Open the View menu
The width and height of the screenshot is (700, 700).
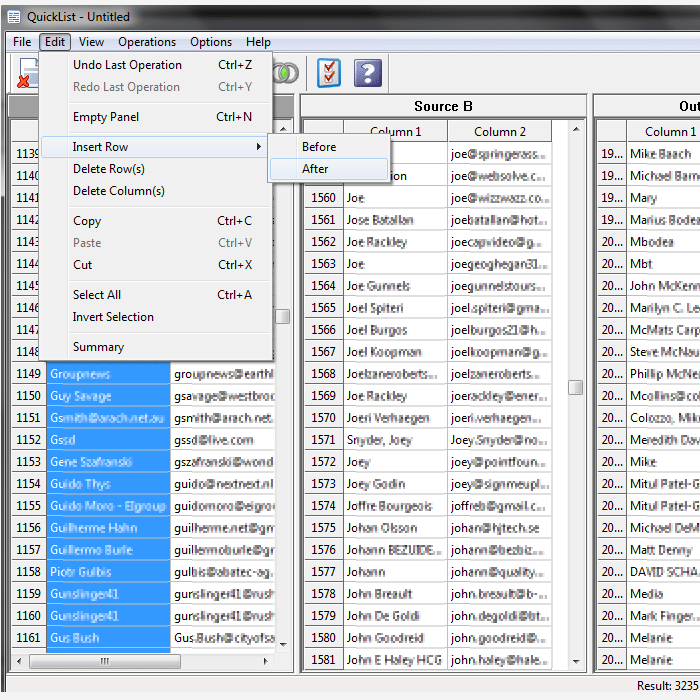[91, 42]
